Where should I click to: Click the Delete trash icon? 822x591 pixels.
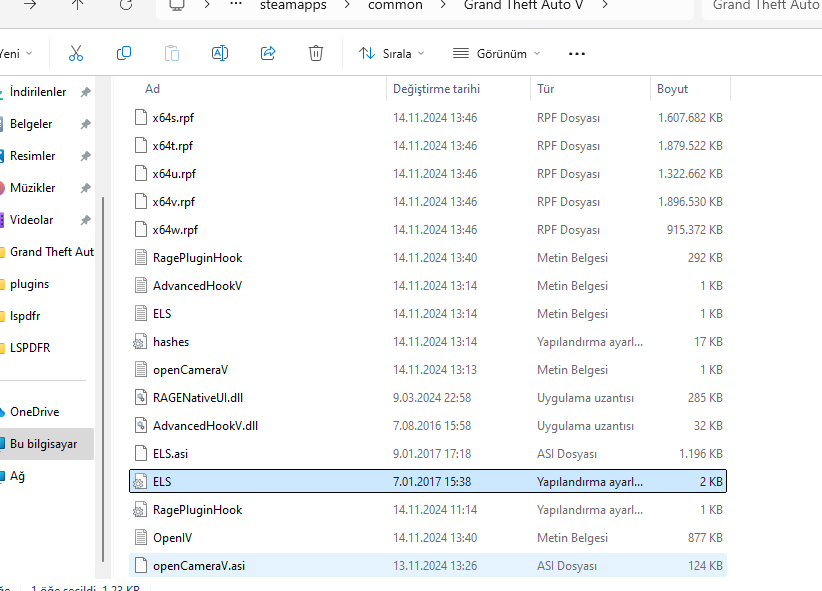[x=316, y=53]
